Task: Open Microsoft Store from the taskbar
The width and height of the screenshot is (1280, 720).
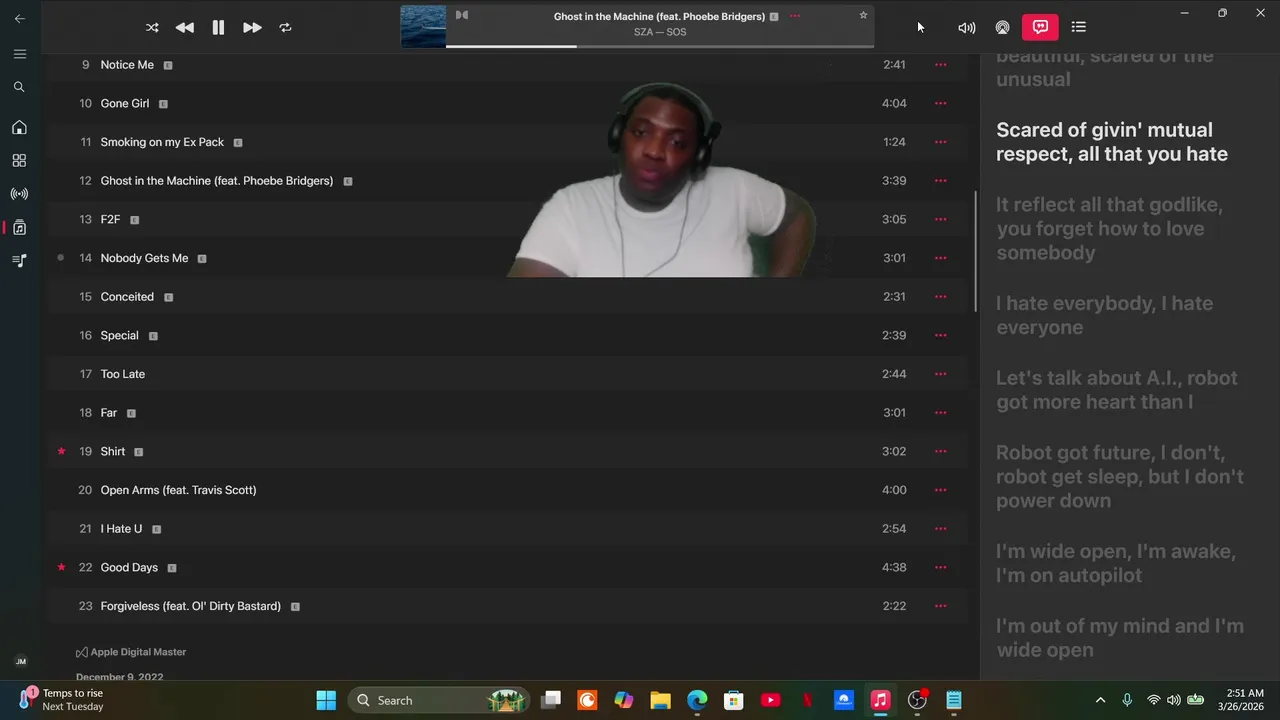Action: click(733, 700)
